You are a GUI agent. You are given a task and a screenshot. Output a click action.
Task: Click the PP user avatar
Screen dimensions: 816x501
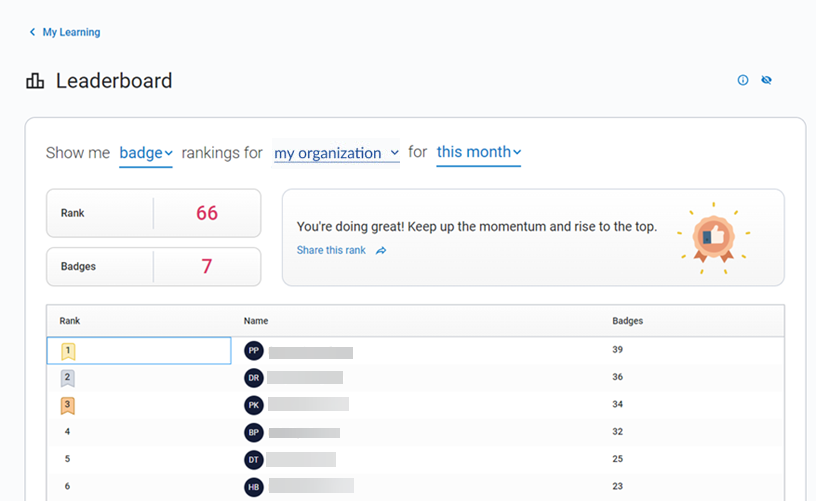click(254, 351)
